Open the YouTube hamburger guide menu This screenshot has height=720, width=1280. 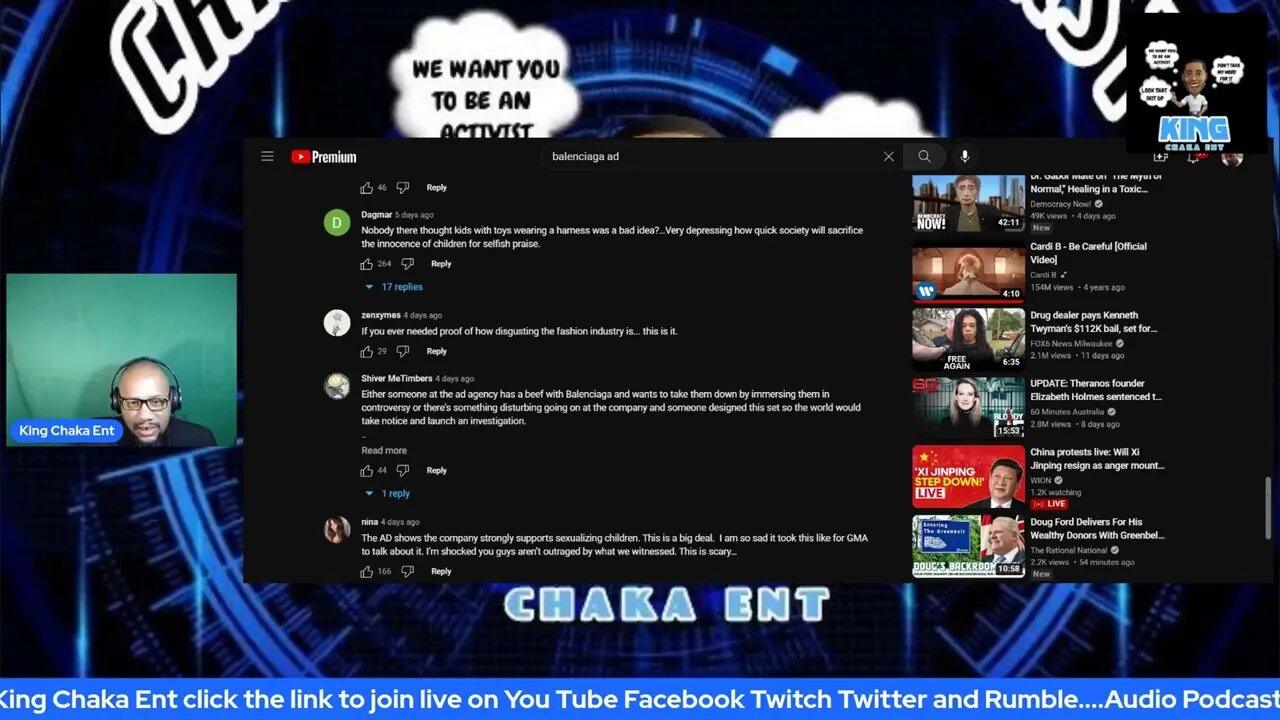267,156
